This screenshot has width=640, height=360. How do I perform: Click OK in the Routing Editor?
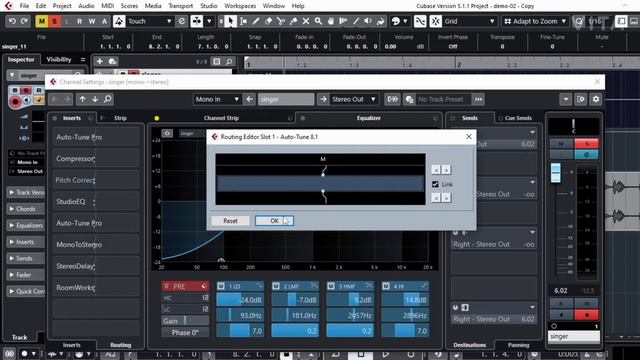[x=274, y=221]
